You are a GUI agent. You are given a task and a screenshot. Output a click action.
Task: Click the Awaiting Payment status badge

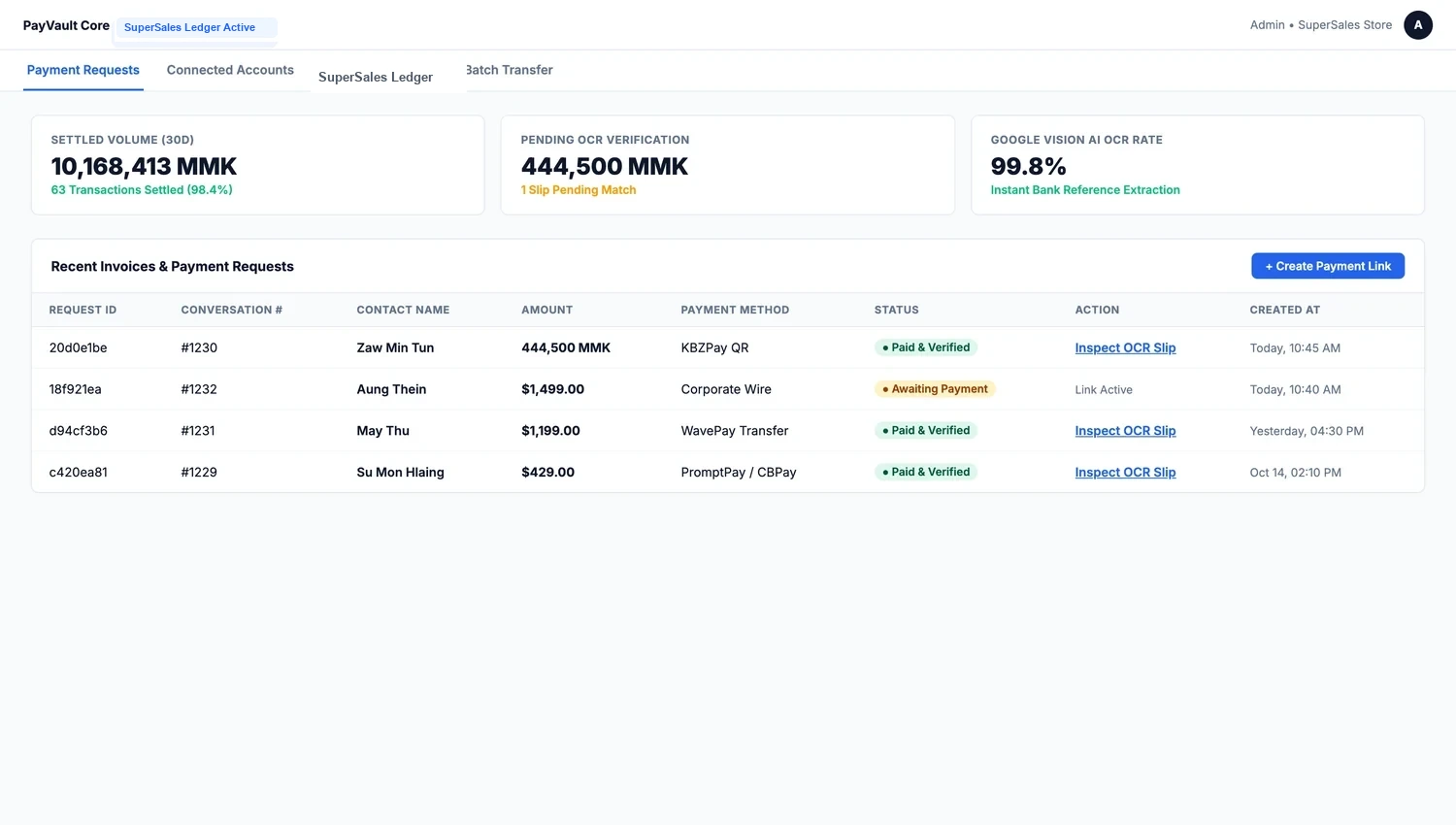935,389
